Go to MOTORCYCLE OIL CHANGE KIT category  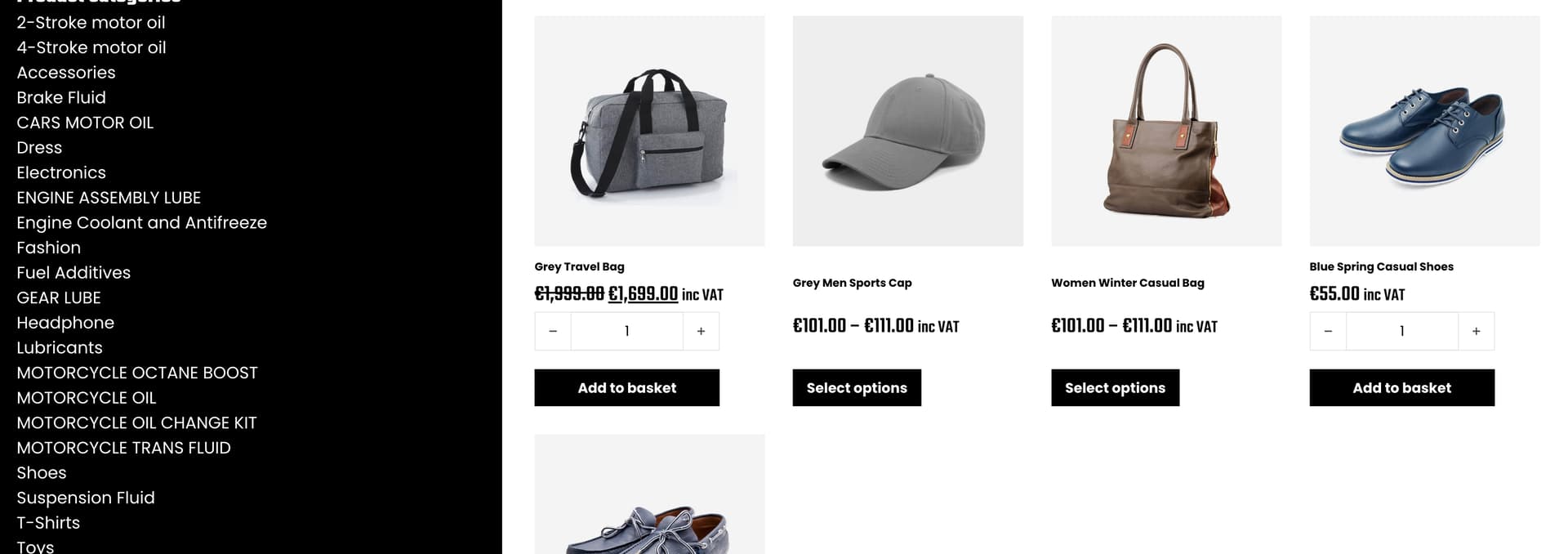pyautogui.click(x=136, y=422)
